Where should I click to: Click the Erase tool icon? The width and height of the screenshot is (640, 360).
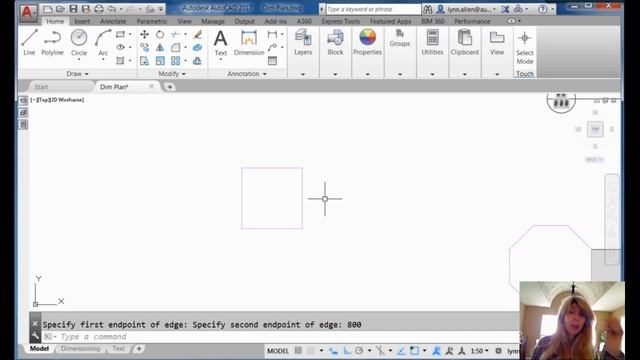tap(198, 34)
